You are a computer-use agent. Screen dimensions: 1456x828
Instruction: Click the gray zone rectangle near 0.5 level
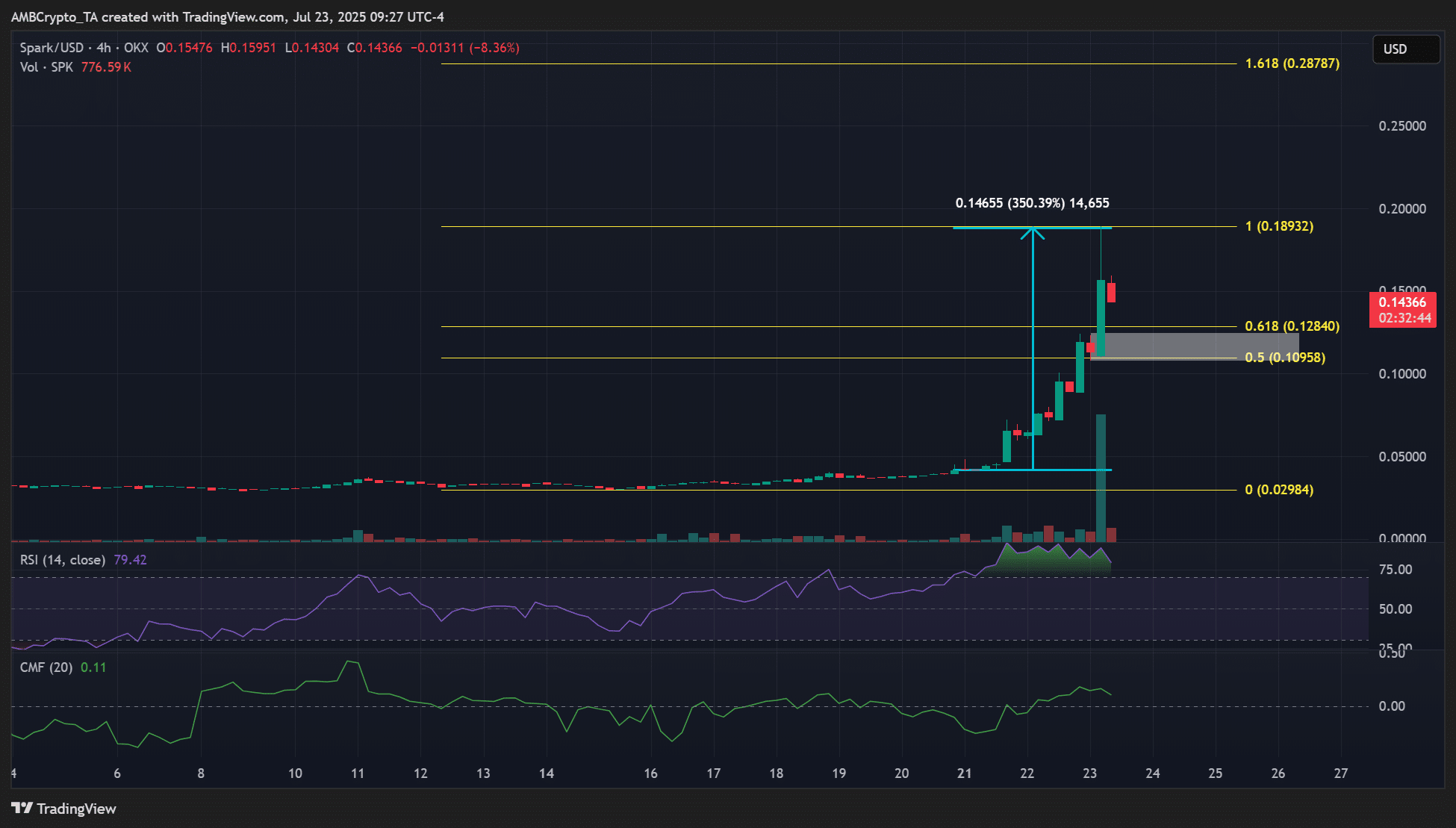coord(1195,346)
